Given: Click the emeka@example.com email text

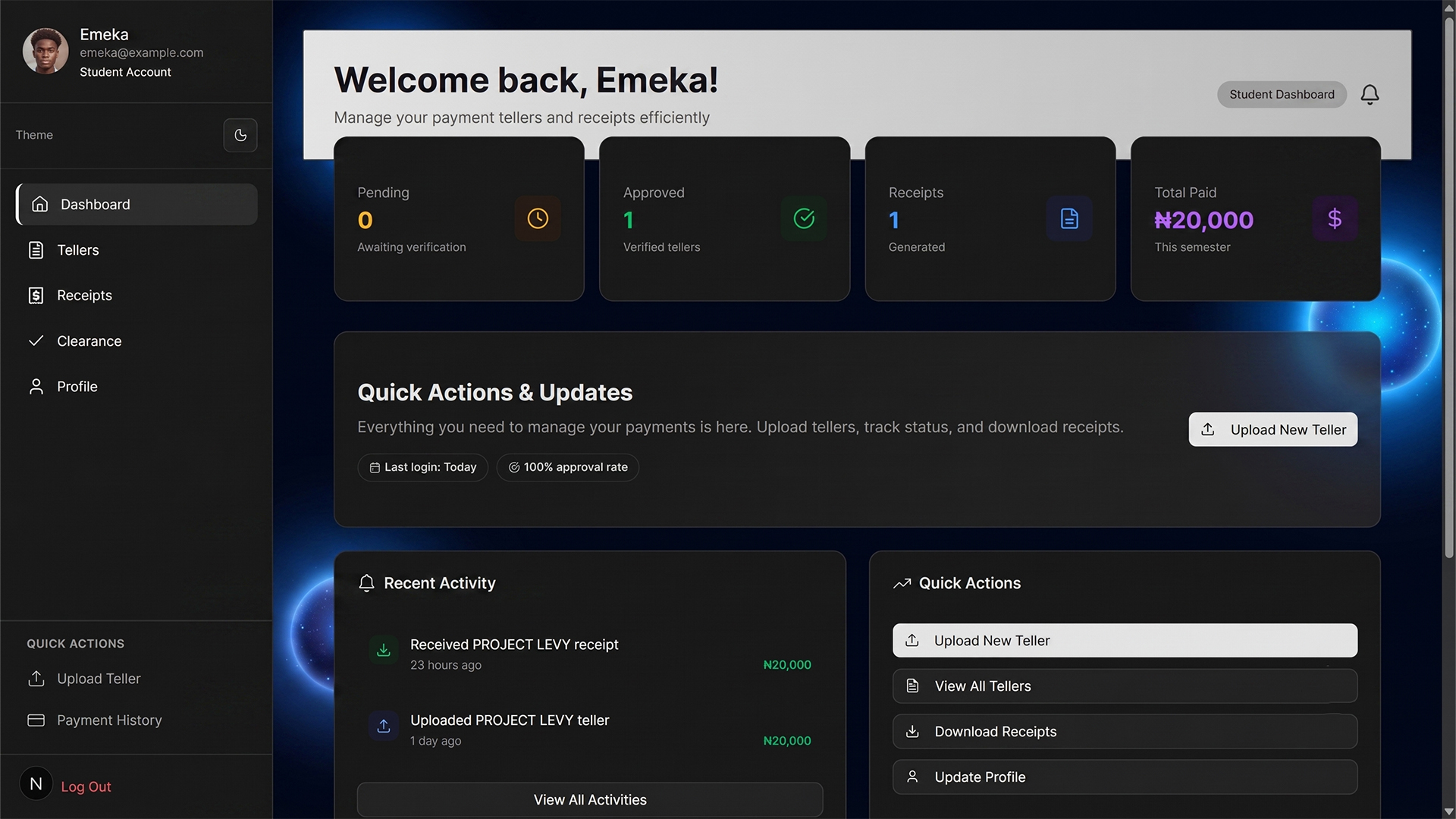Looking at the screenshot, I should coord(142,52).
